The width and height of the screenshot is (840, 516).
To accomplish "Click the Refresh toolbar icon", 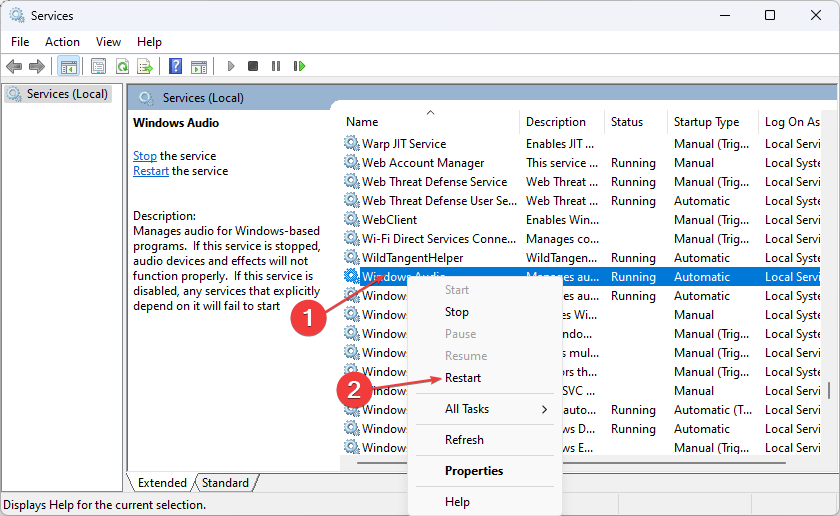I will click(x=122, y=66).
